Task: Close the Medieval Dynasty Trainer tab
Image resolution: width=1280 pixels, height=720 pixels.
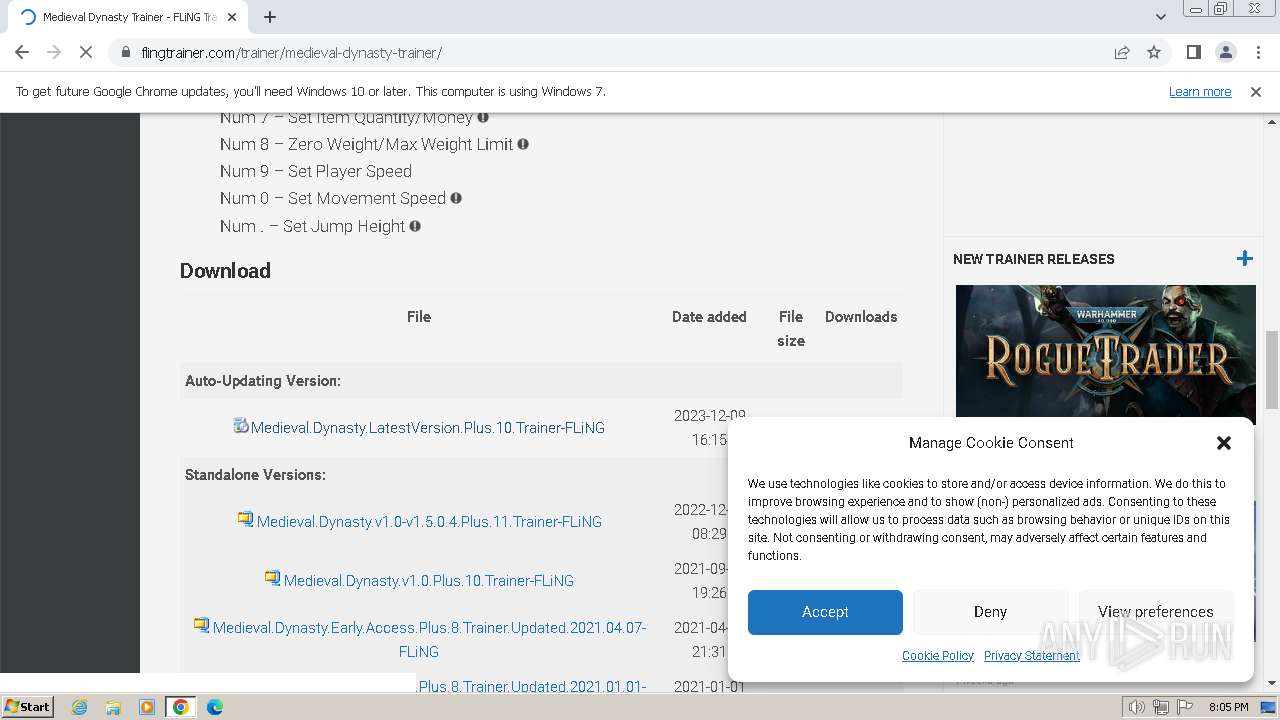Action: (232, 17)
